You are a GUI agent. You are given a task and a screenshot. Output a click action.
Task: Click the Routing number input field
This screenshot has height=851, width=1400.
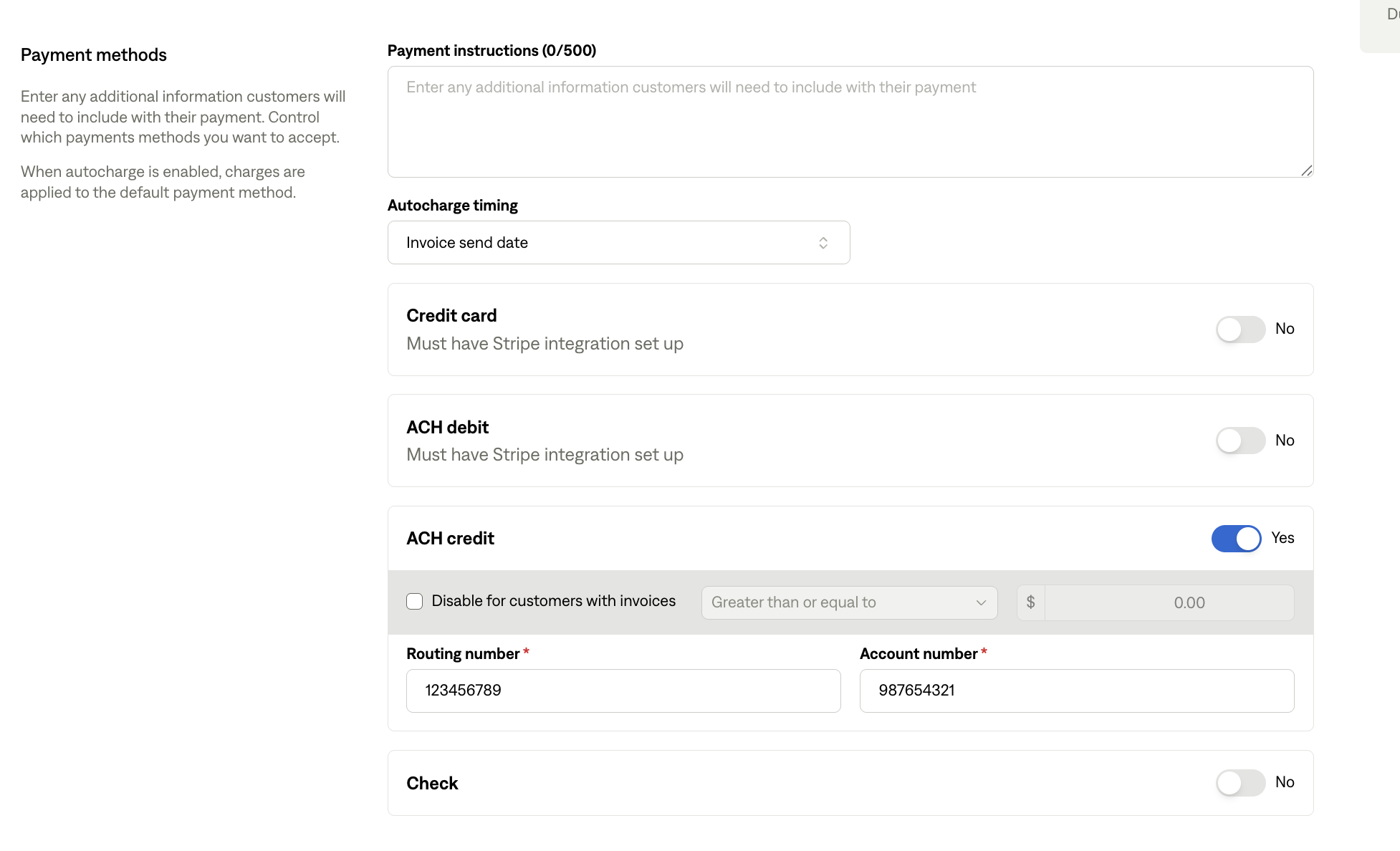[623, 691]
